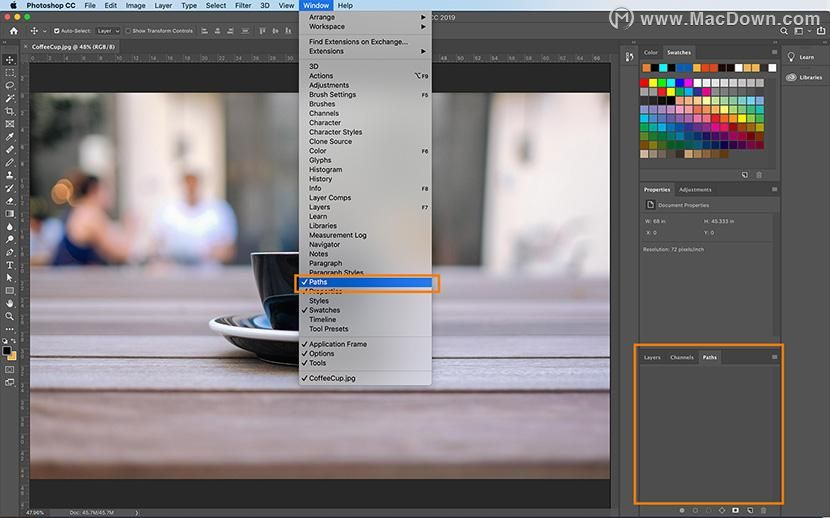
Task: Click the trash icon in Swatches panel
Action: [759, 175]
